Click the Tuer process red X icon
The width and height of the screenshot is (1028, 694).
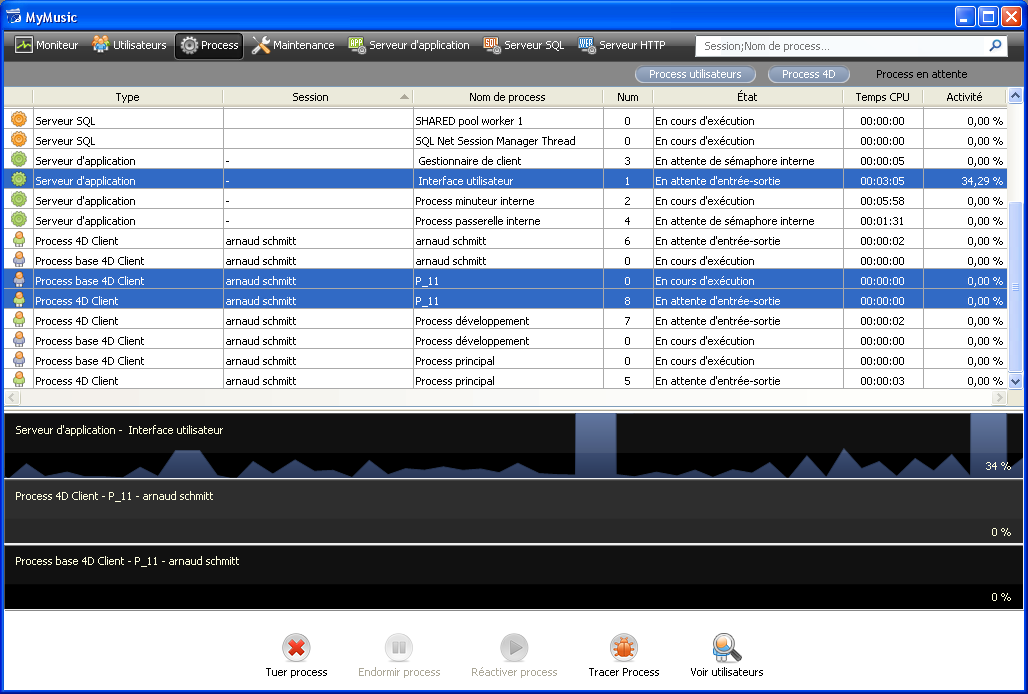[x=296, y=647]
